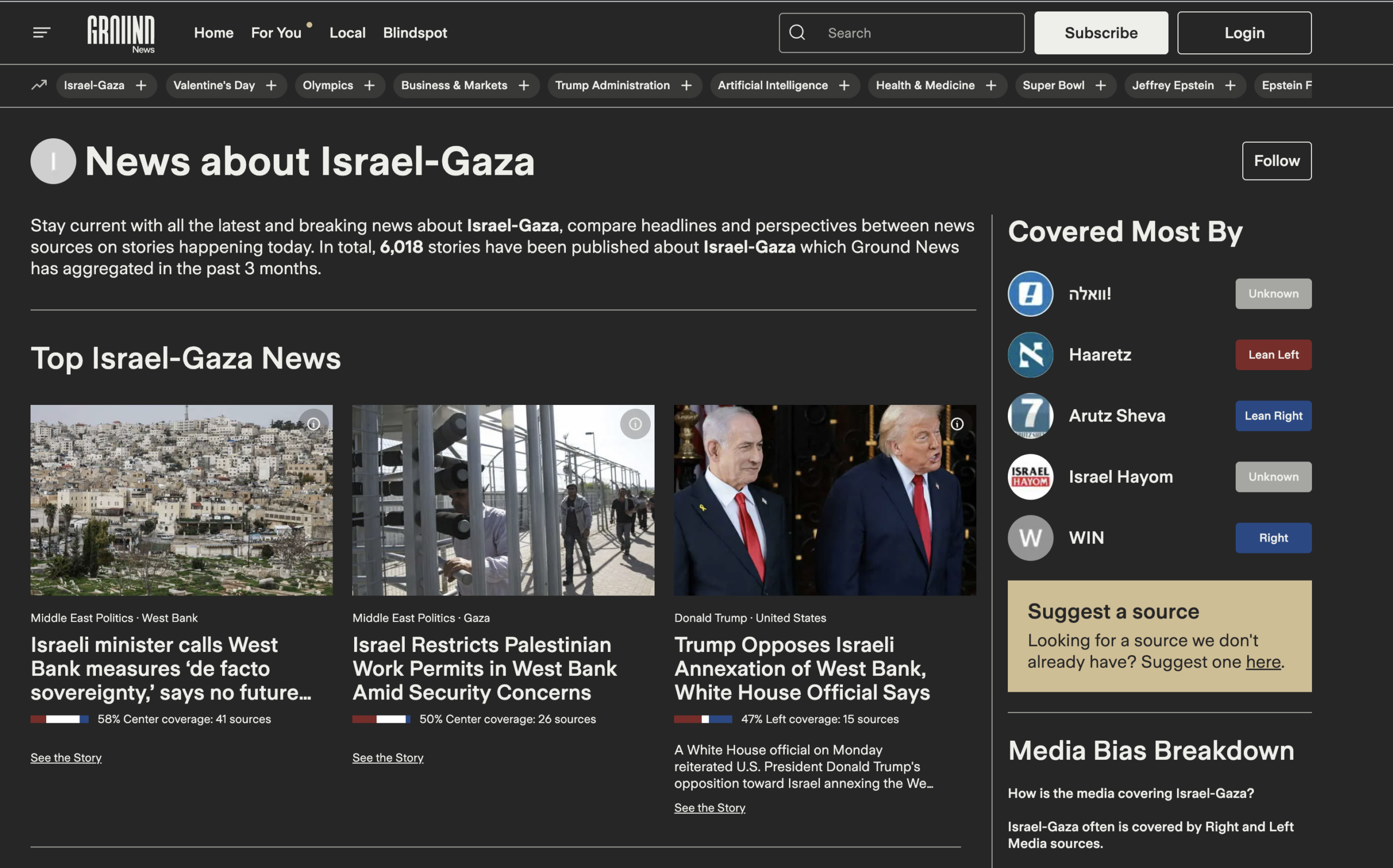Add Israel-Gaza topic with plus icon
The height and width of the screenshot is (868, 1393).
click(x=141, y=85)
